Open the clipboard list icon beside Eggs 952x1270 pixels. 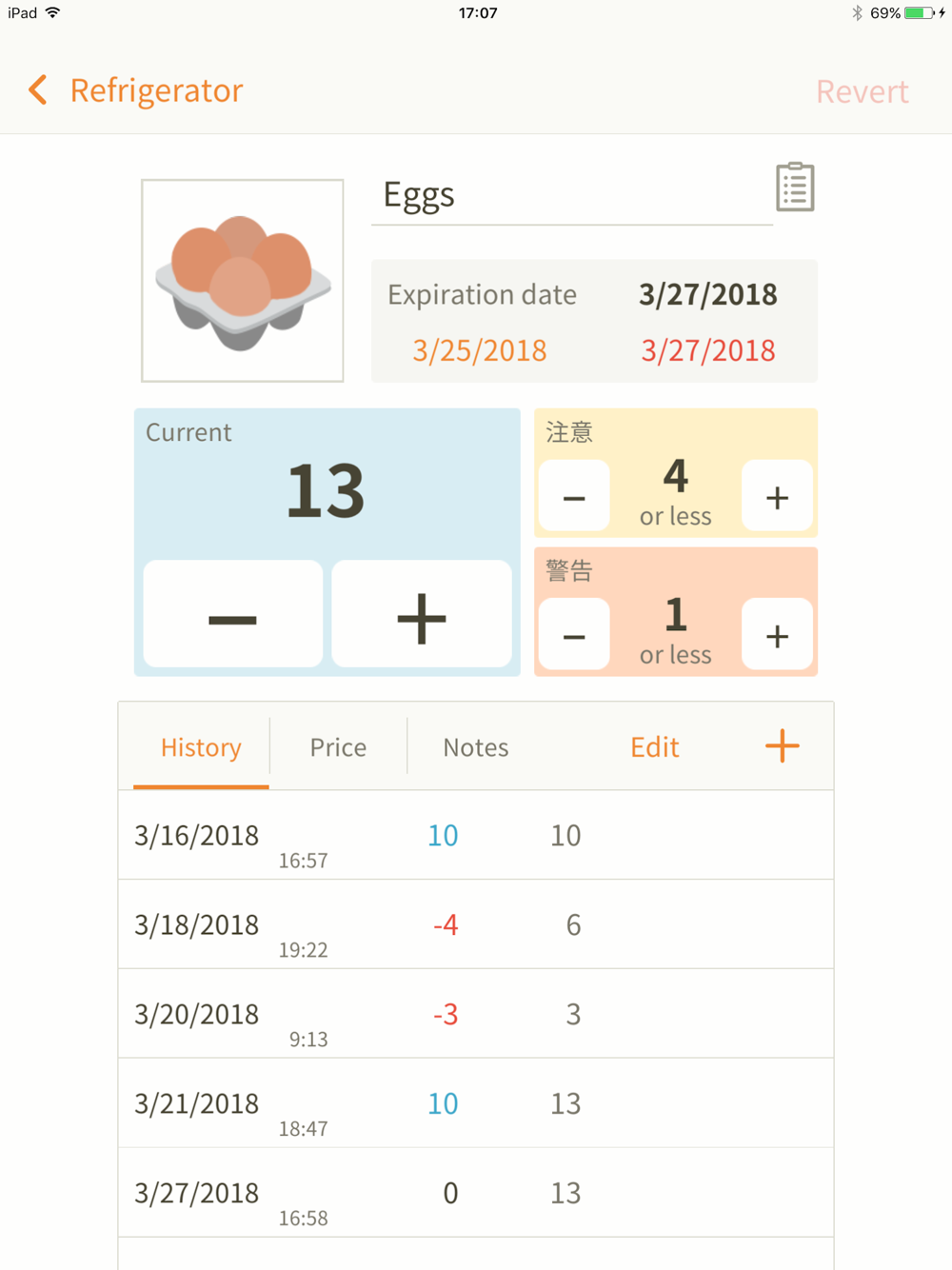795,187
